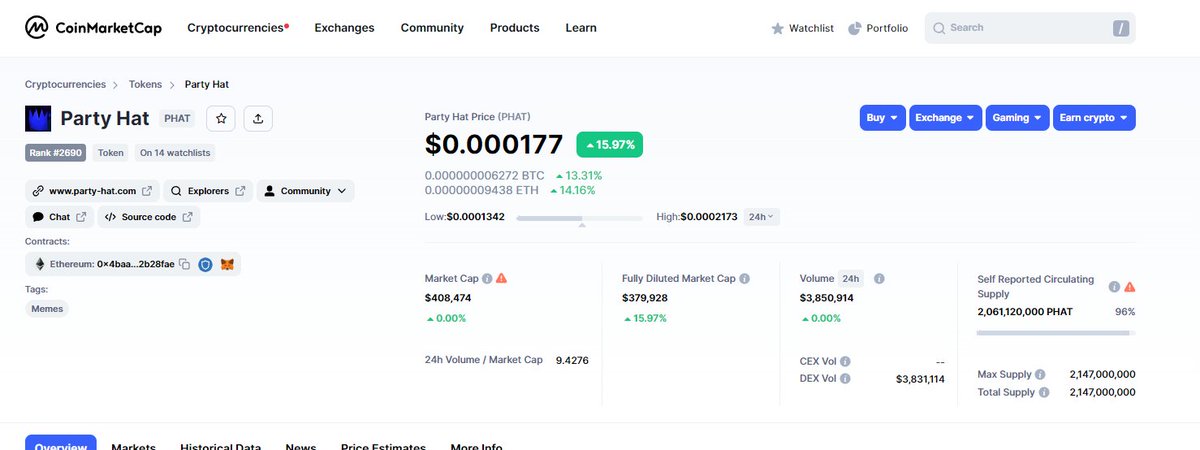This screenshot has width=1200, height=450.
Task: Go to Tokens breadcrumb
Action: click(145, 84)
